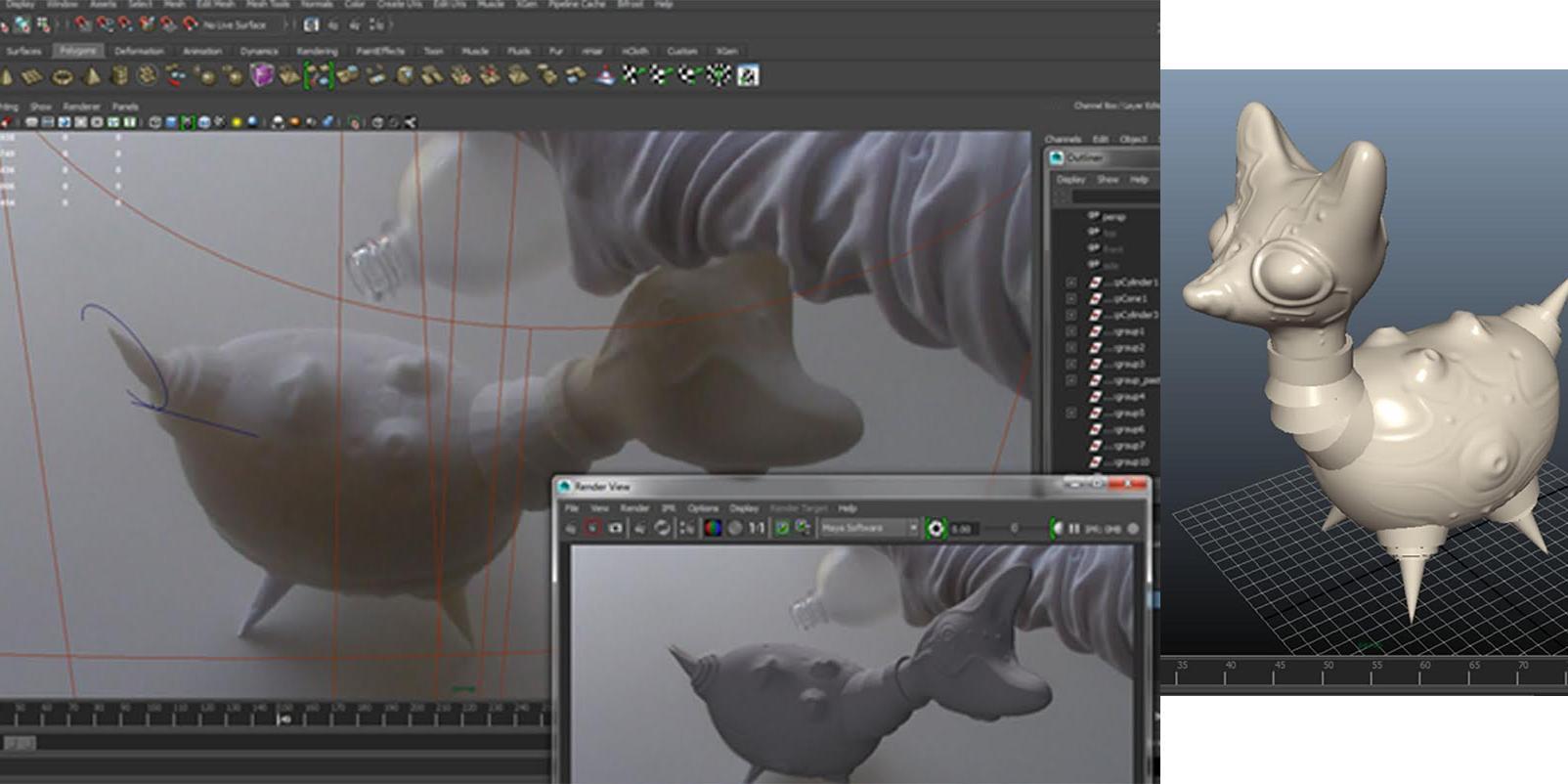Click the green-bracketed Polygons shelf icon
The height and width of the screenshot is (784, 1568).
point(319,75)
